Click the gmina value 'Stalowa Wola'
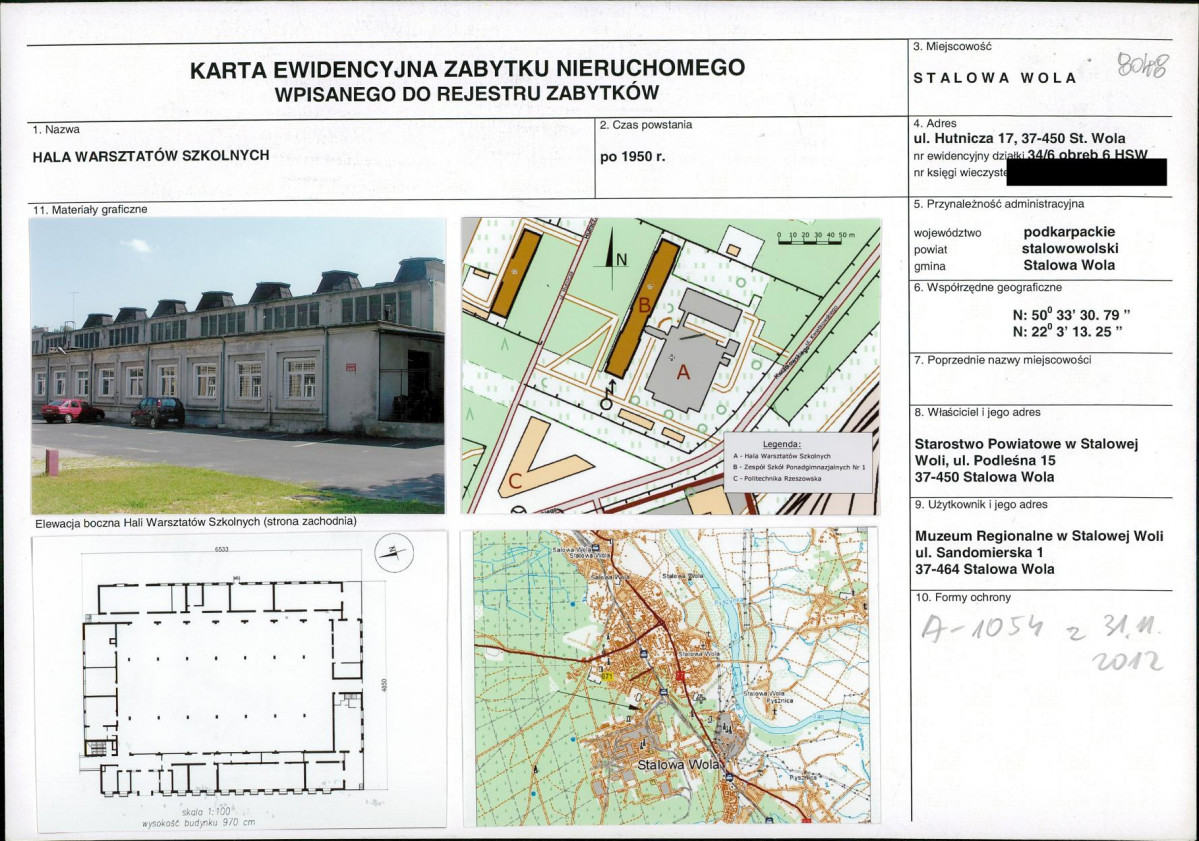This screenshot has height=841, width=1199. coord(1069,265)
